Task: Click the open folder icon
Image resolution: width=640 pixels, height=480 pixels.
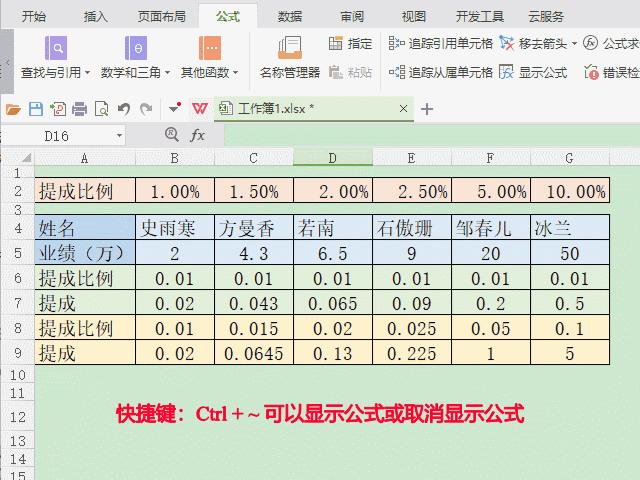Action: click(x=13, y=109)
